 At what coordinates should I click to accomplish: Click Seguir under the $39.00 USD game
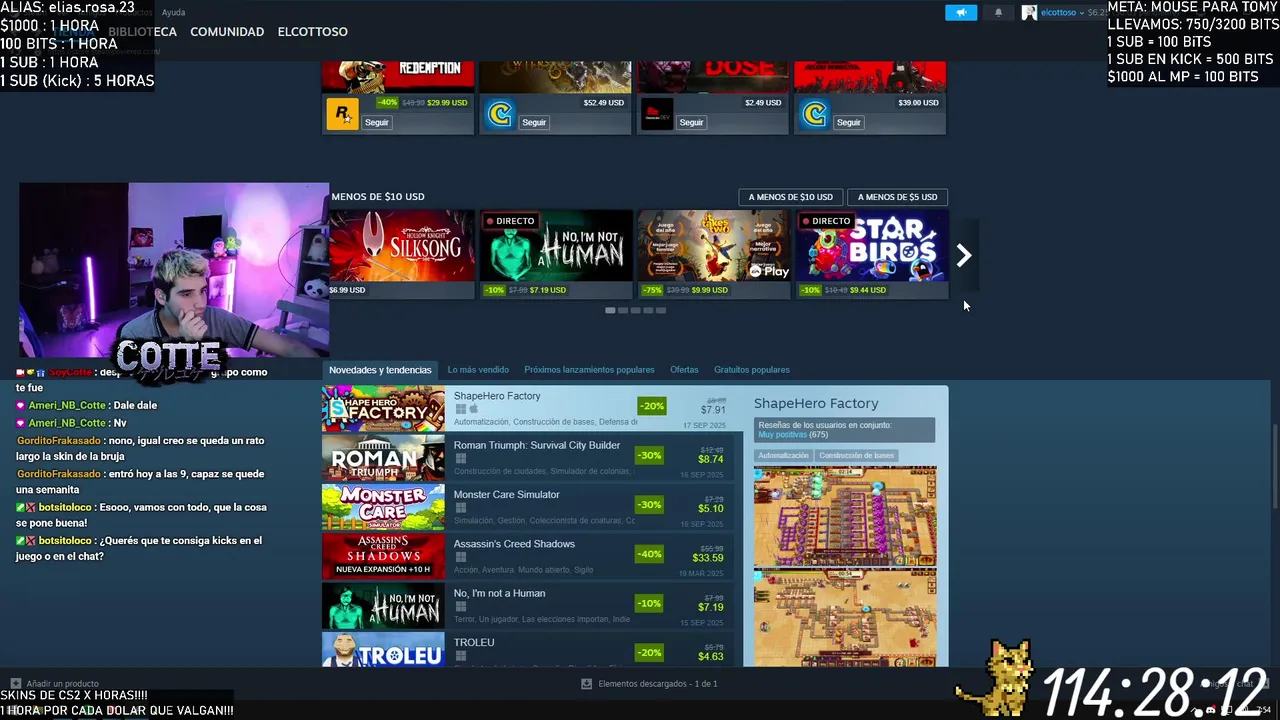click(x=848, y=122)
